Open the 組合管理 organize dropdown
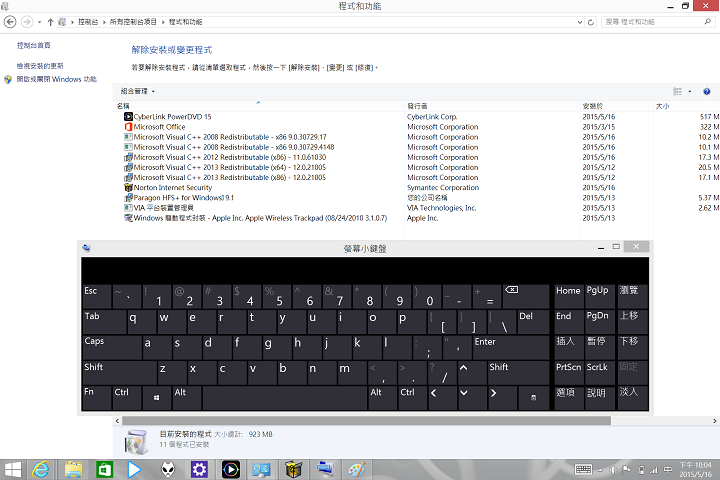The image size is (720, 480). [138, 91]
